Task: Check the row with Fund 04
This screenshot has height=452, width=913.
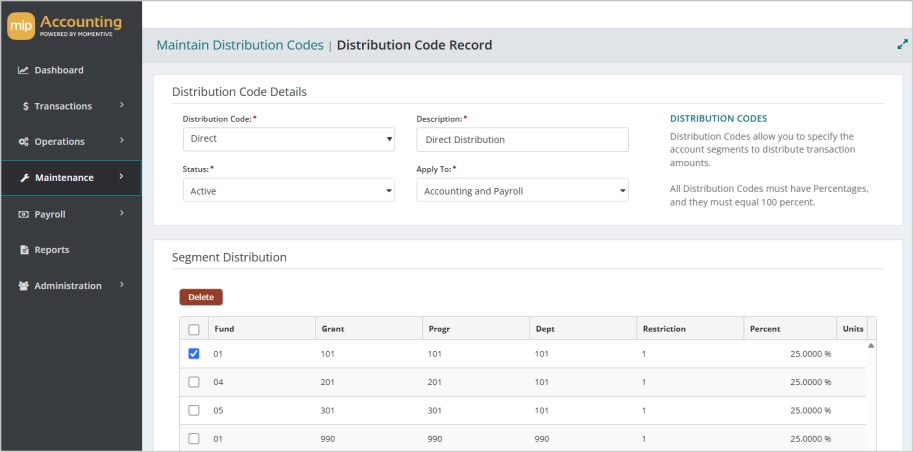Action: (194, 382)
